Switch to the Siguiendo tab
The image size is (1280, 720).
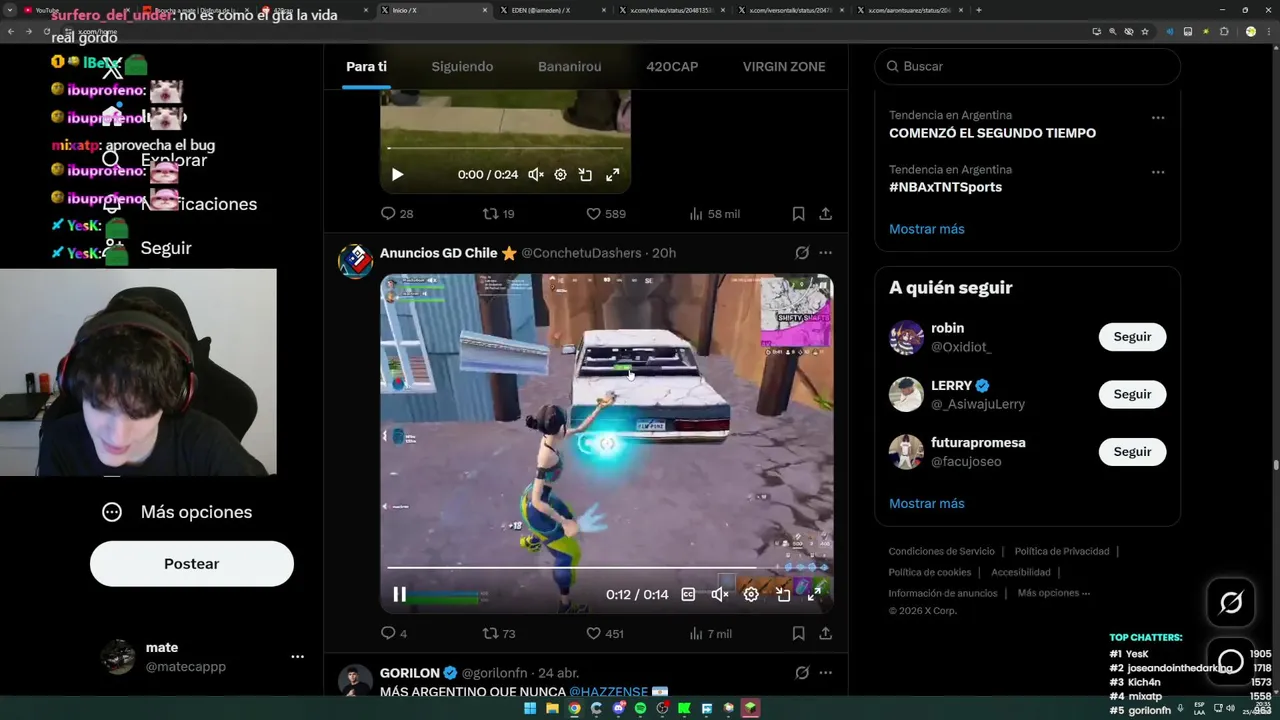[x=462, y=67]
